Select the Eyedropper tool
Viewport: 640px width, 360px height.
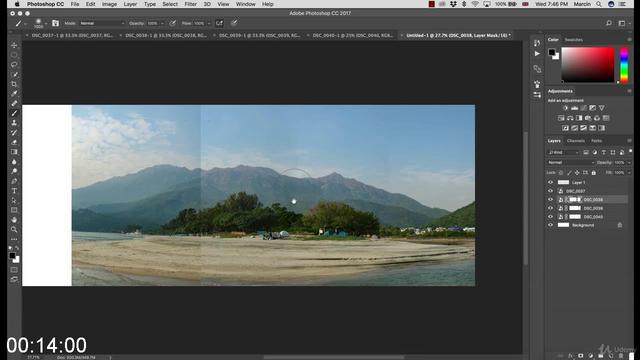tap(14, 94)
